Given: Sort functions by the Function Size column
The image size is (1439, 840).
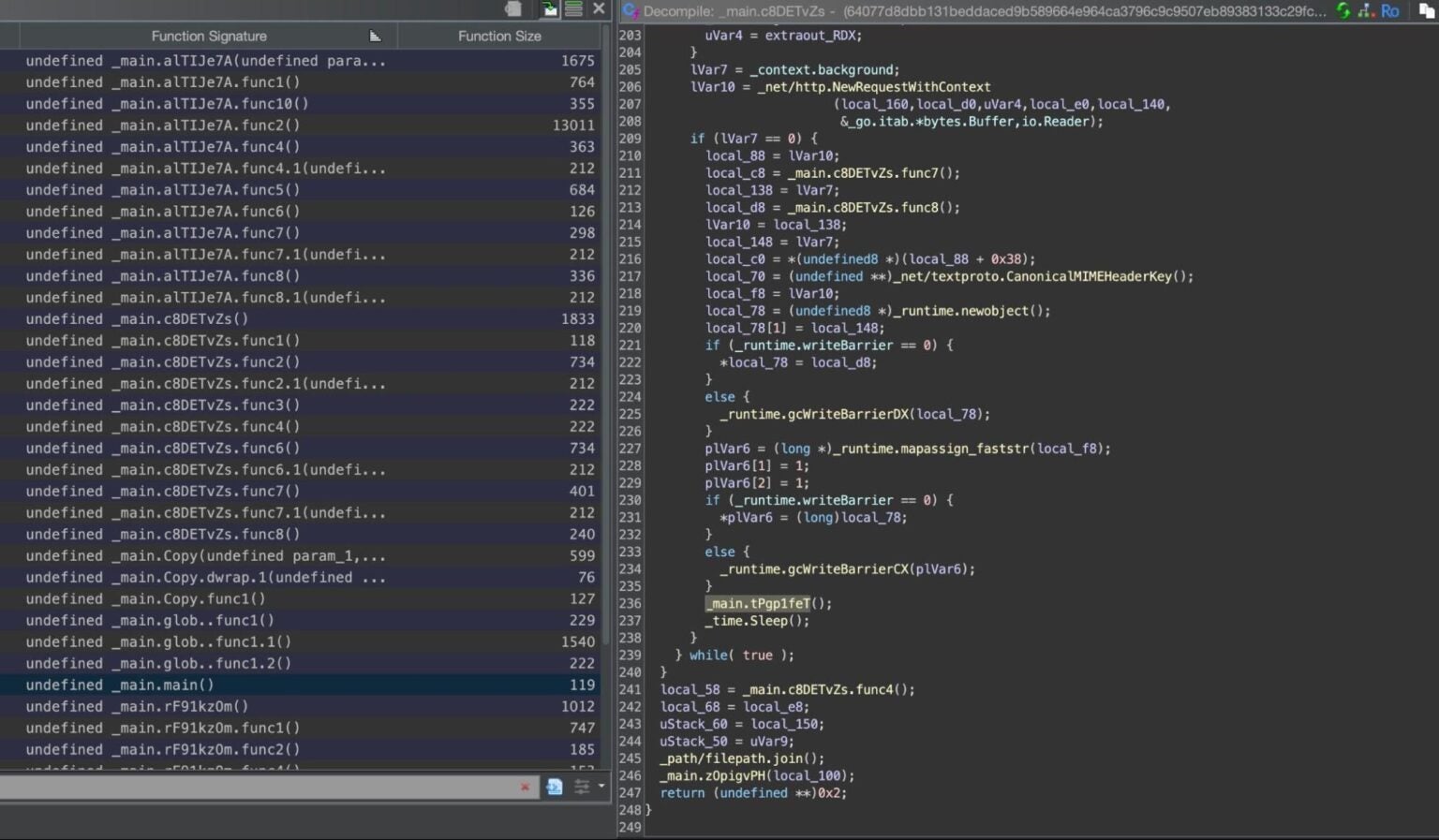Looking at the screenshot, I should click(x=499, y=36).
